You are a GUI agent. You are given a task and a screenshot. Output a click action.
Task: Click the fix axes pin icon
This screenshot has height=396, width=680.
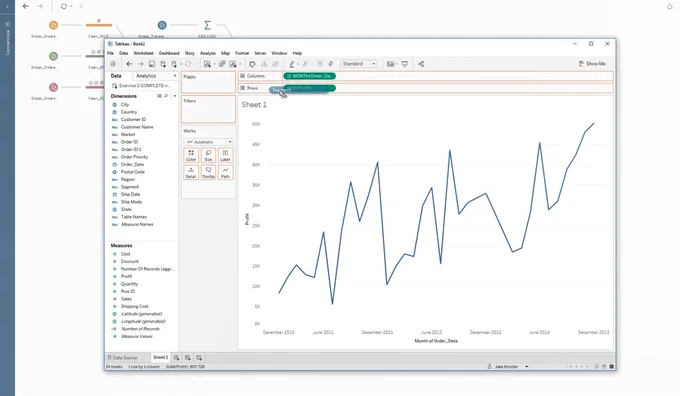[330, 64]
